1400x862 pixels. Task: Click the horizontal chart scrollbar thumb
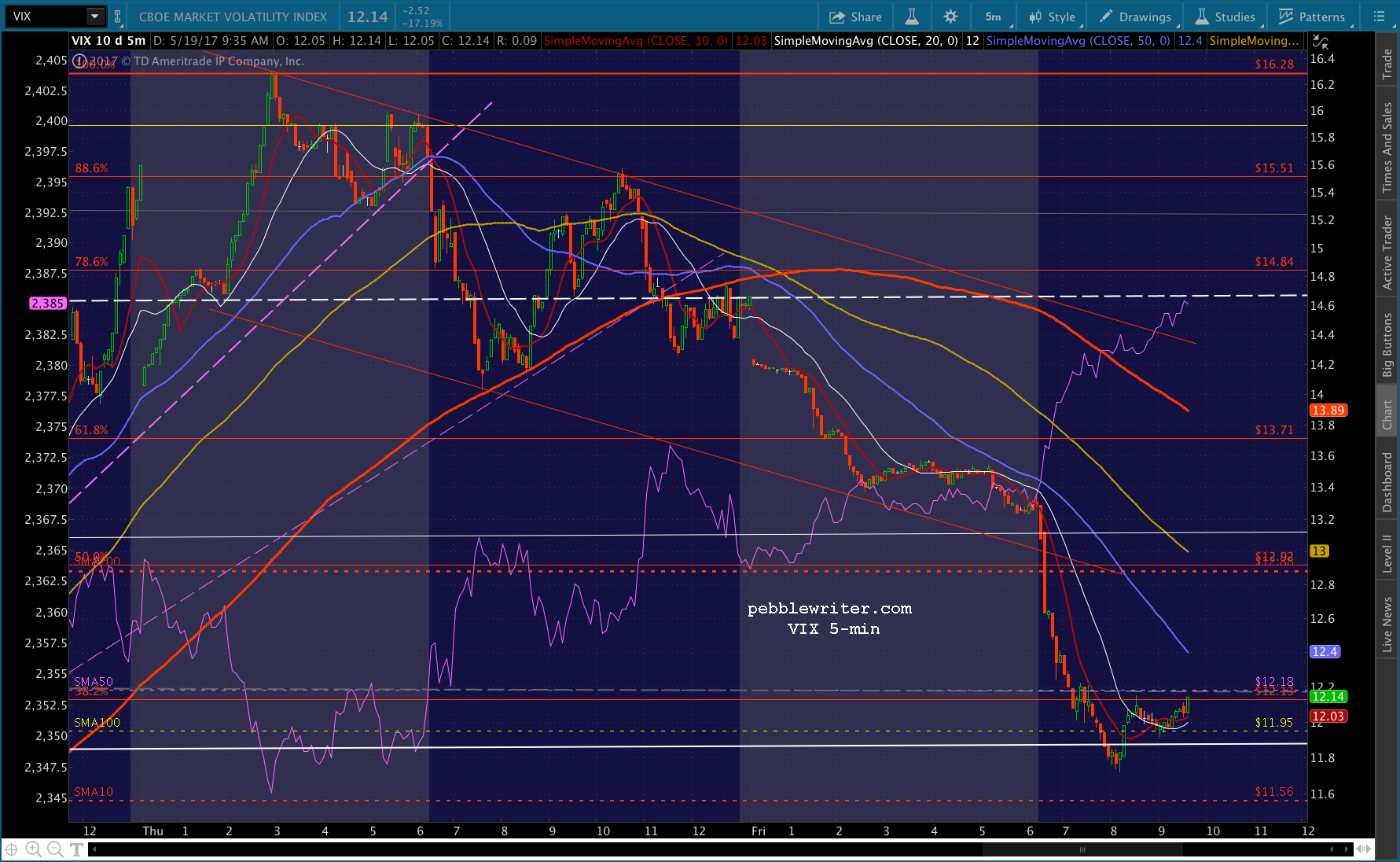(x=1082, y=849)
